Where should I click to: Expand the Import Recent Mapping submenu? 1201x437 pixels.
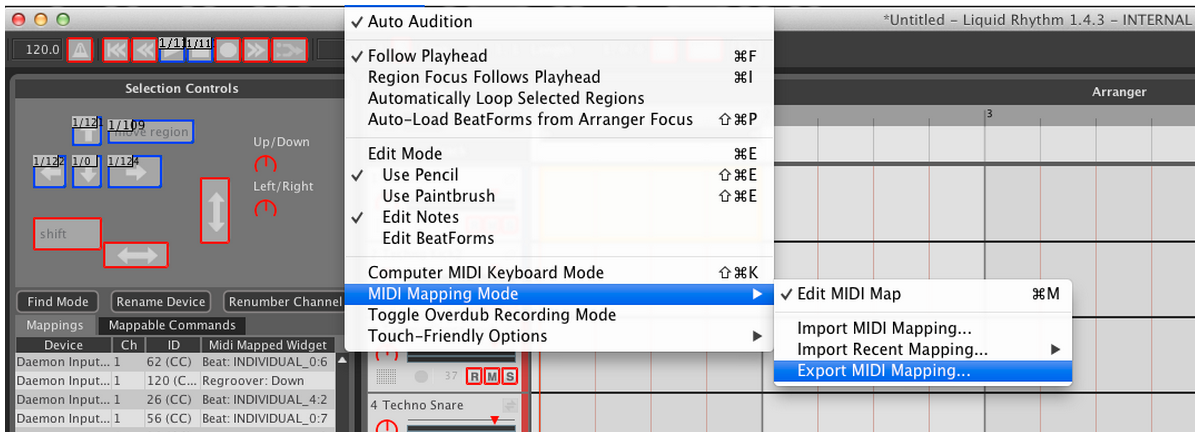(923, 349)
